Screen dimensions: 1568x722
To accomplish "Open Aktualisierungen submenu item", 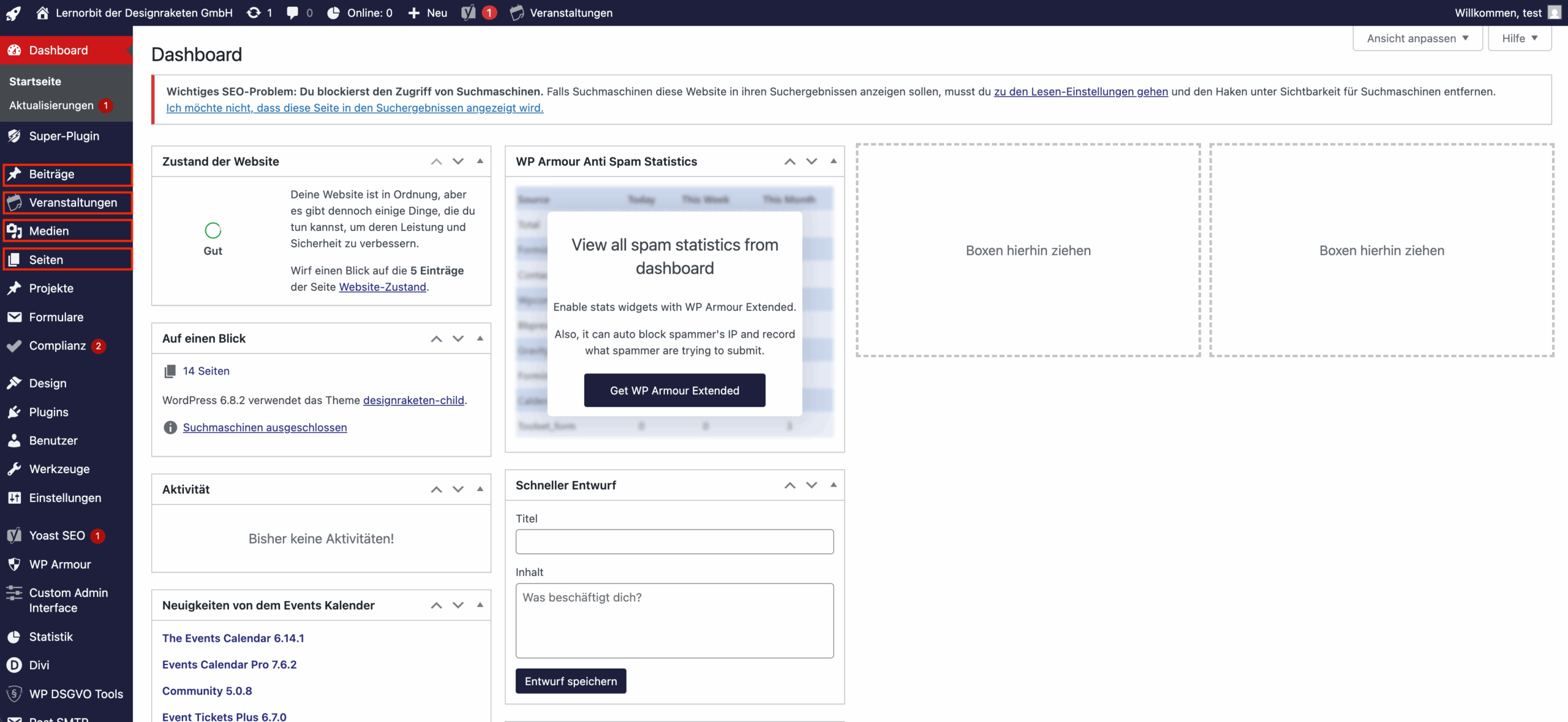I will [51, 105].
